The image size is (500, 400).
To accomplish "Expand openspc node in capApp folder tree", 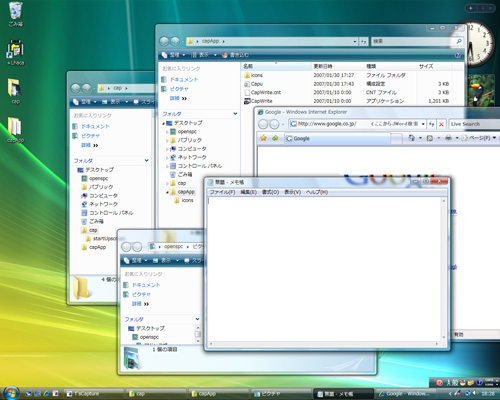I will pyautogui.click(x=167, y=132).
